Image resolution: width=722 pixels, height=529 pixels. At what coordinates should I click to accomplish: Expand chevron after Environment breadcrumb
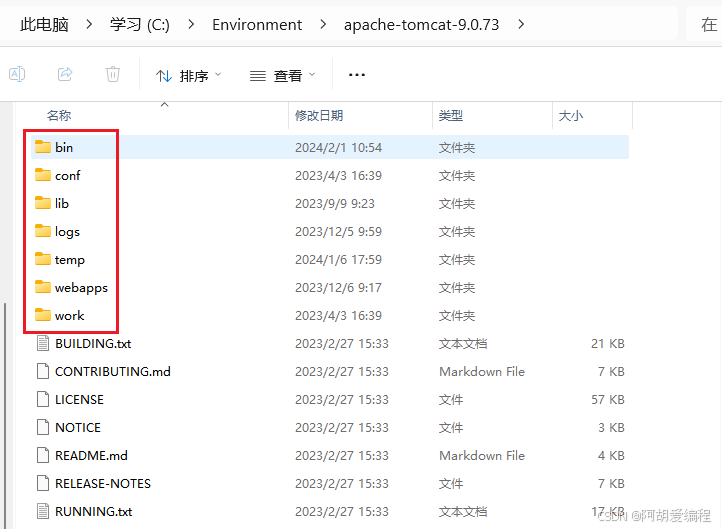323,24
